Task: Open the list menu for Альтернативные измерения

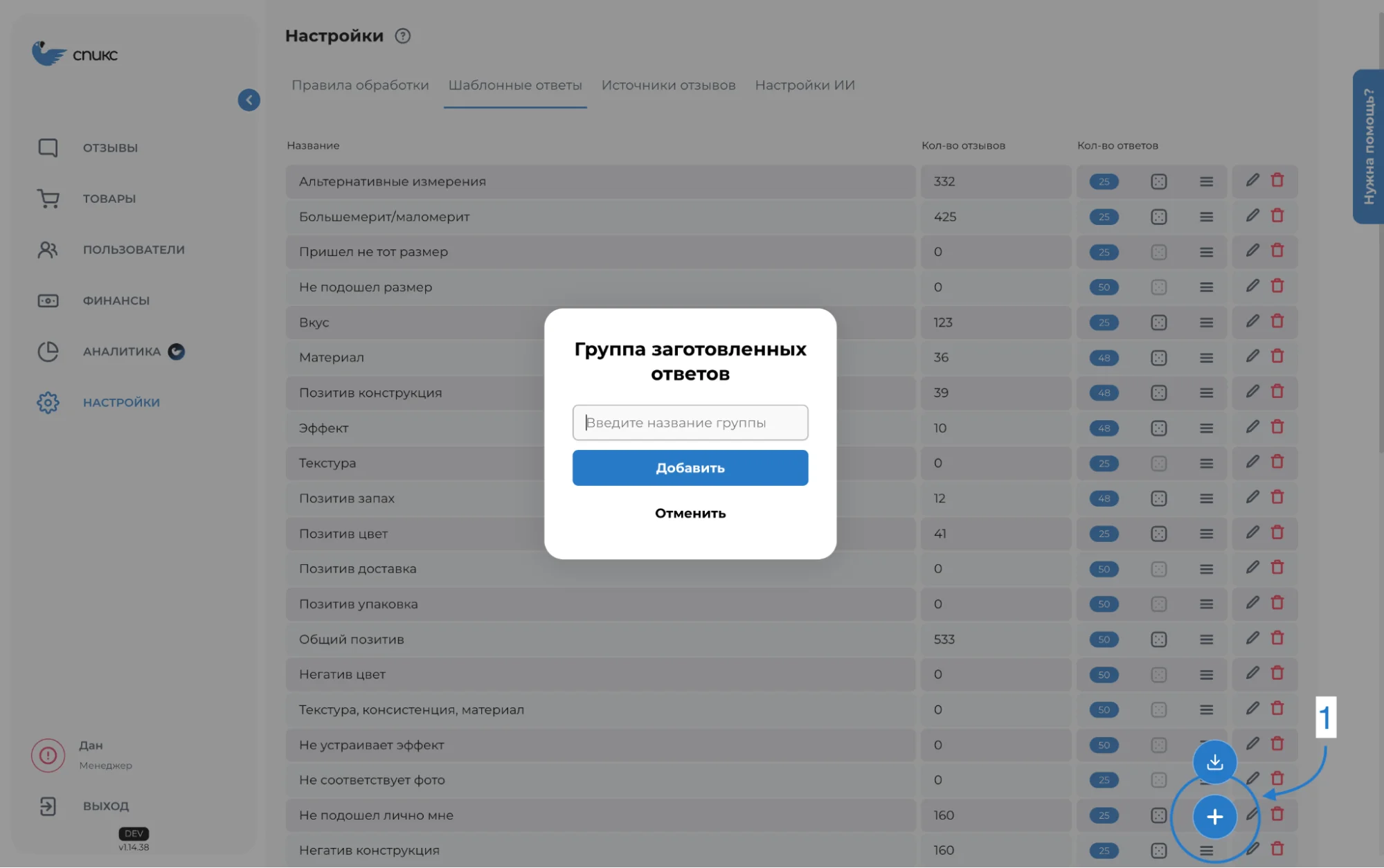Action: pos(1206,181)
